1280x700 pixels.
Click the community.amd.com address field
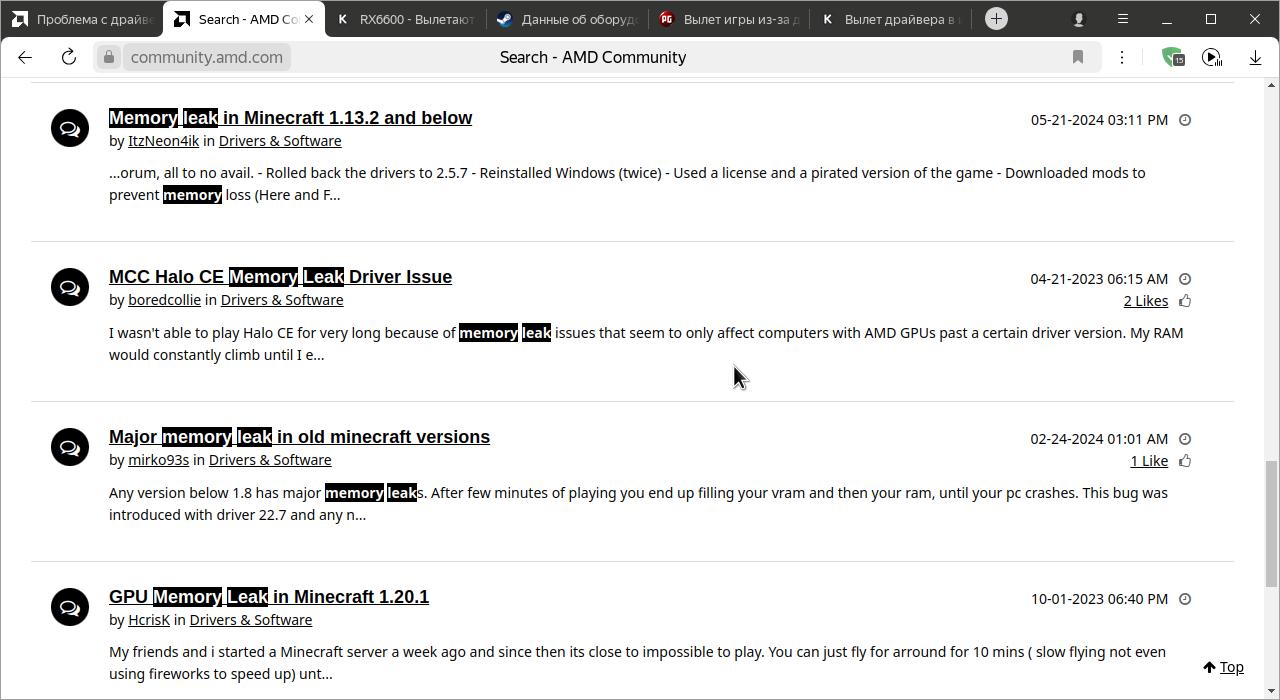[206, 57]
